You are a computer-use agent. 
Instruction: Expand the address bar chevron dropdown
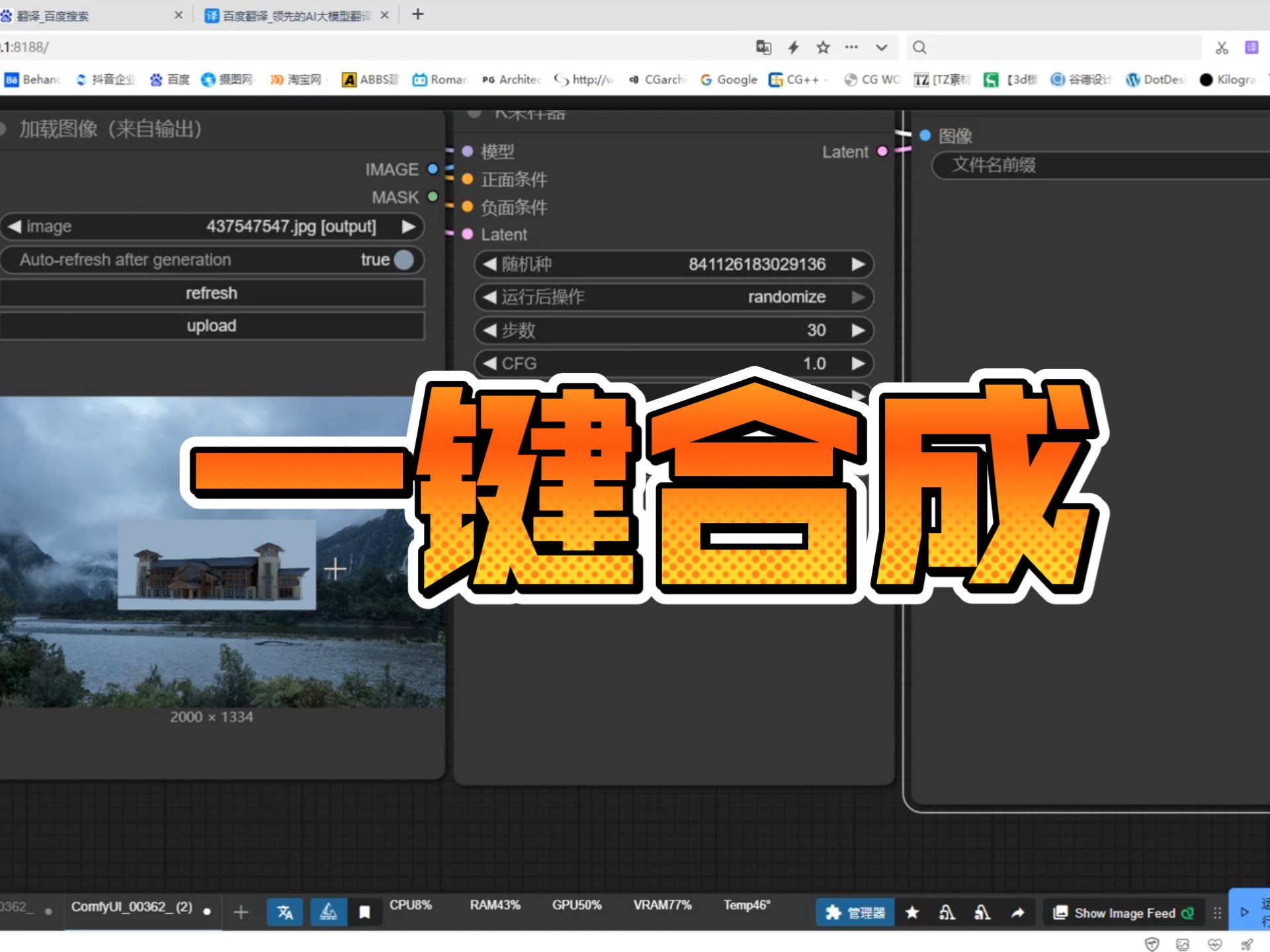(881, 48)
